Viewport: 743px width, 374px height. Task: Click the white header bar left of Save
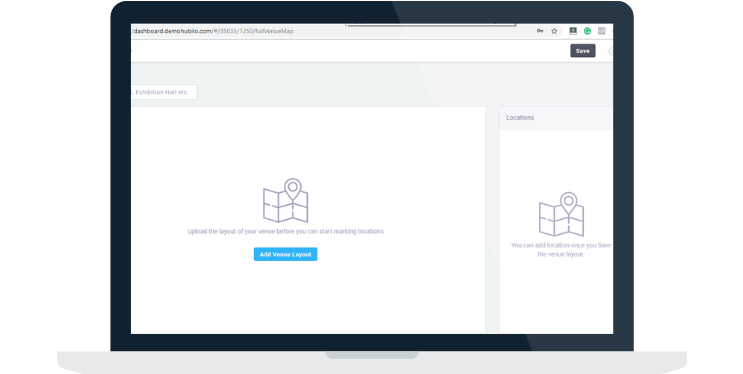(351, 51)
